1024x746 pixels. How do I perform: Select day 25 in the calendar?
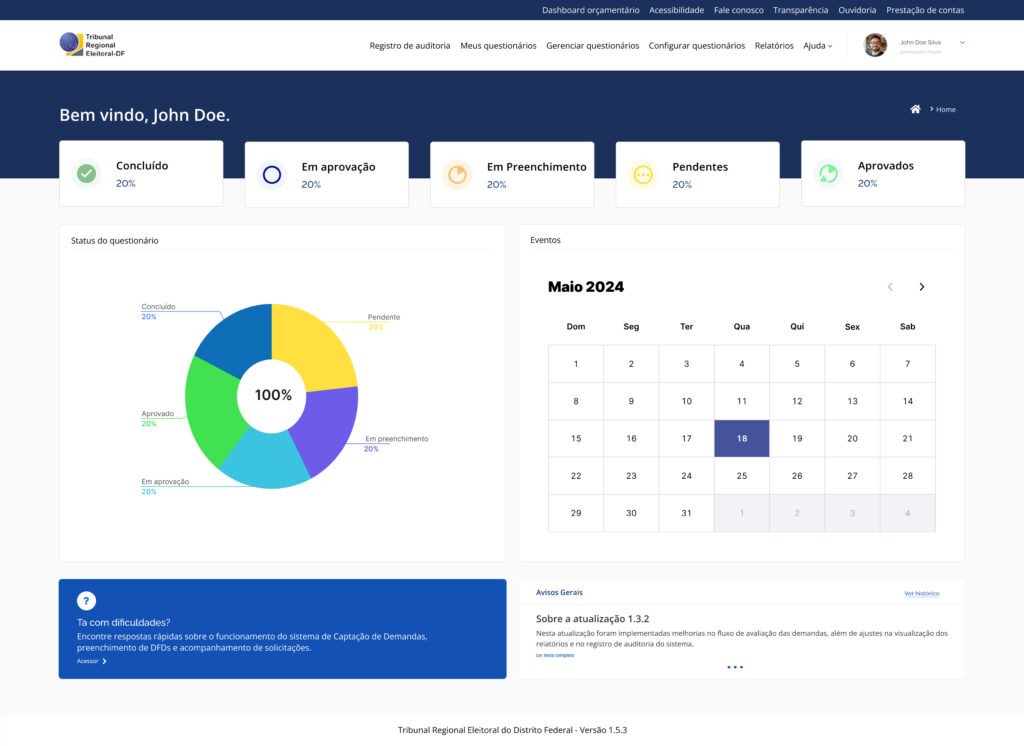[x=741, y=476]
